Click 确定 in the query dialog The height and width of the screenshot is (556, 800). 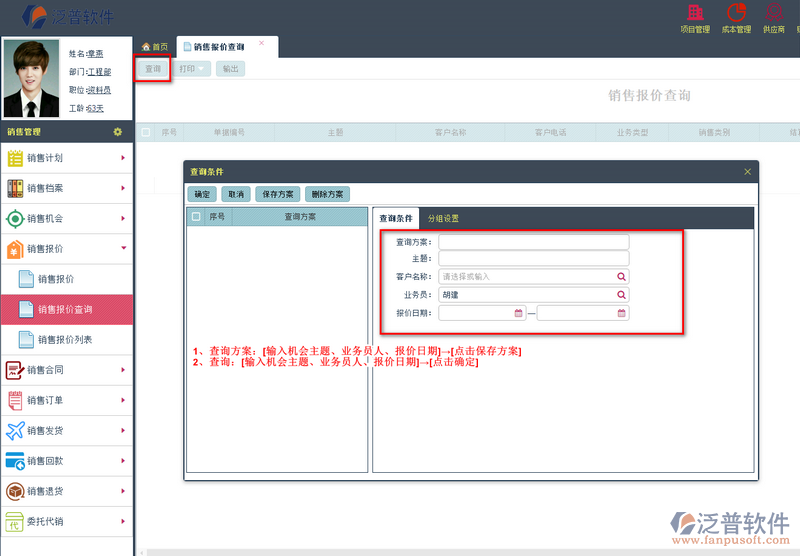(x=202, y=194)
